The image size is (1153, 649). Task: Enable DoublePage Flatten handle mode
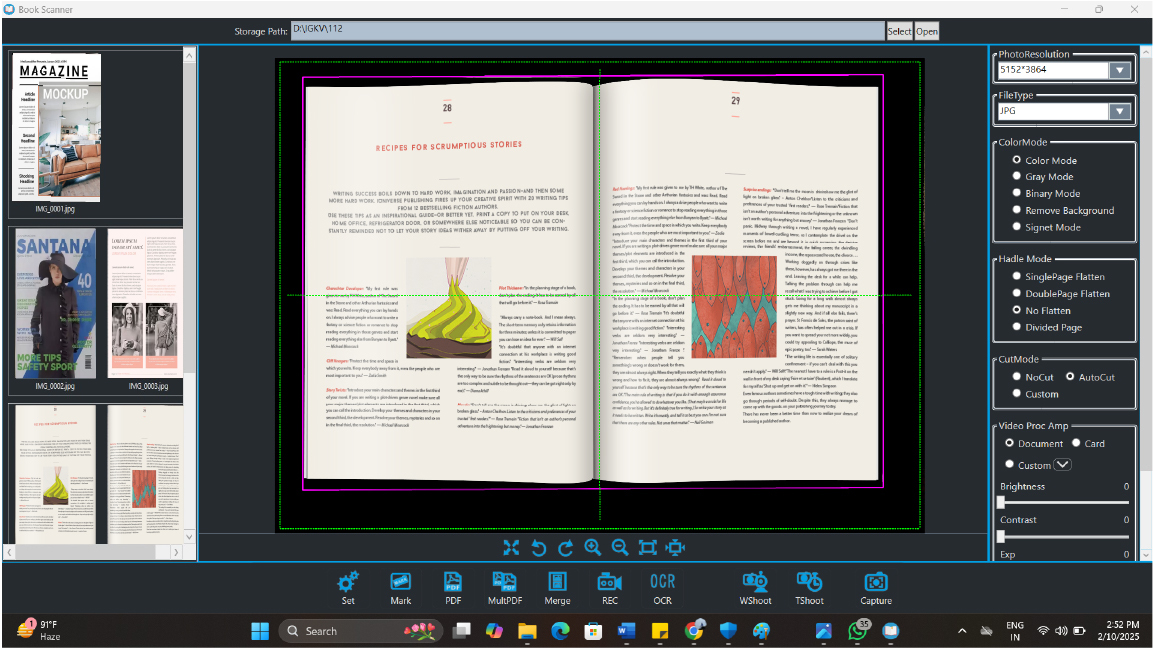[1017, 294]
